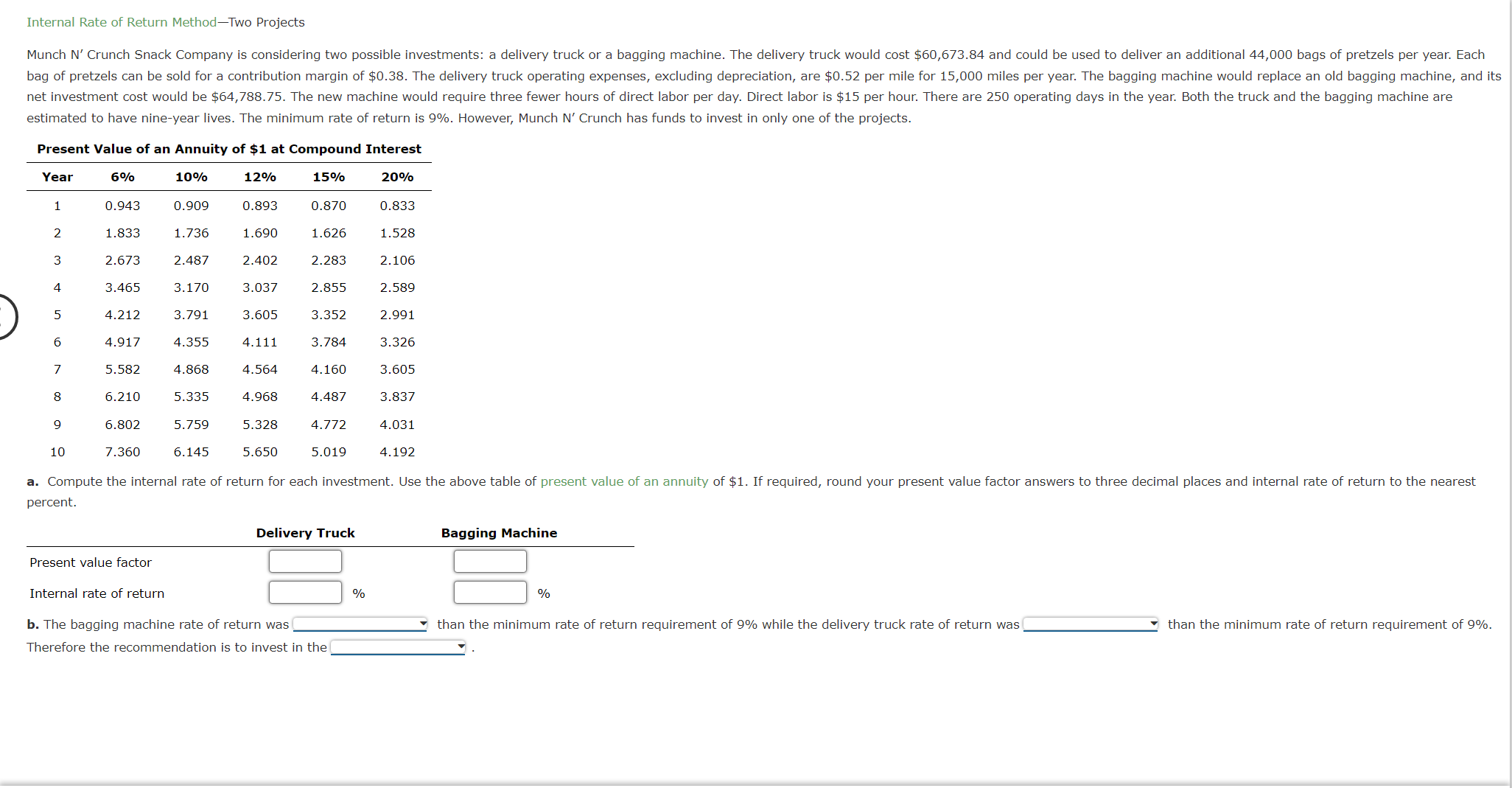
Task: Click the Bagging Machine column heading
Action: [x=499, y=532]
